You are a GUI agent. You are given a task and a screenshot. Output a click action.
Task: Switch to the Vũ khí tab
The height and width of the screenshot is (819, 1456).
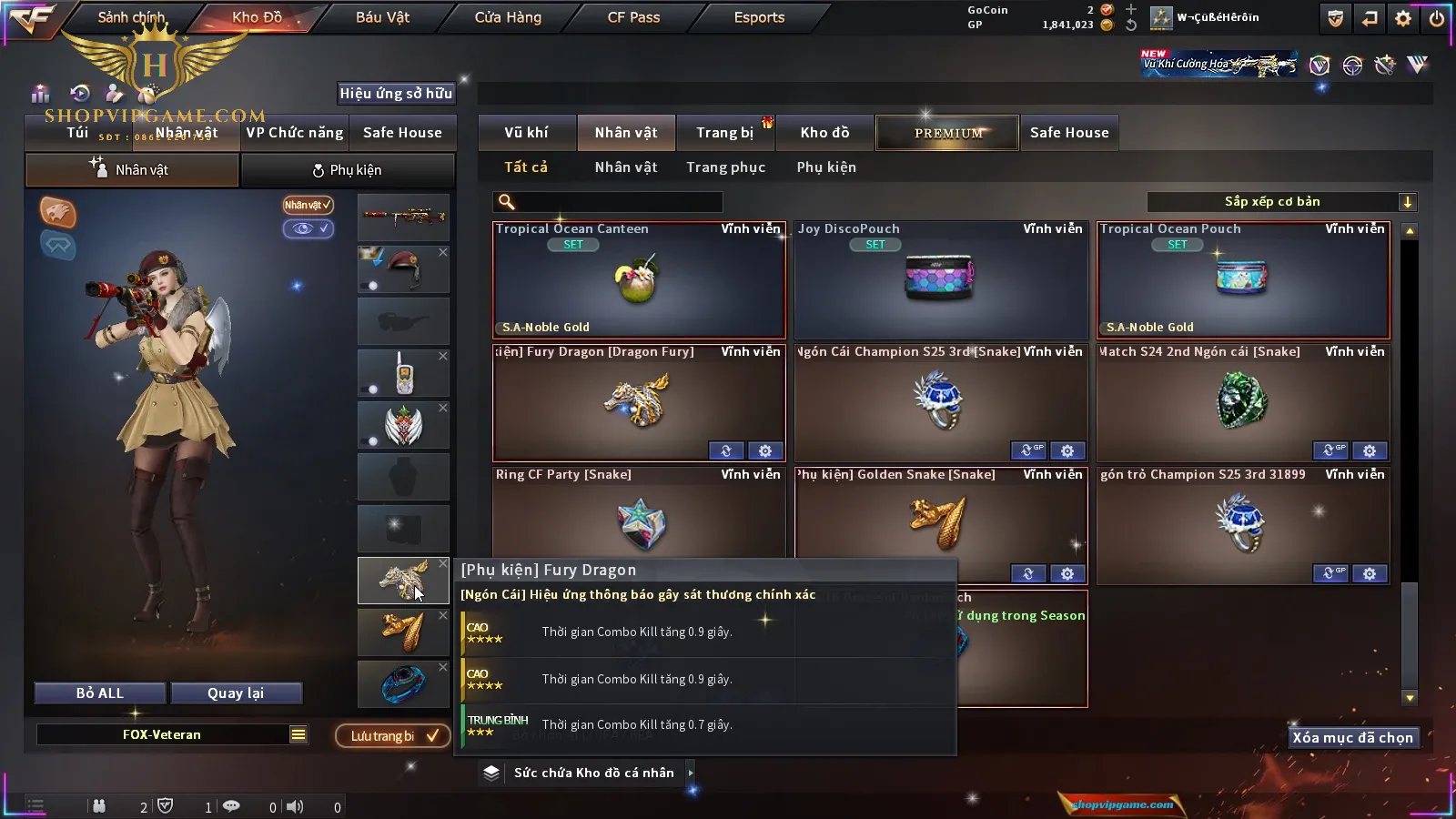pyautogui.click(x=527, y=133)
